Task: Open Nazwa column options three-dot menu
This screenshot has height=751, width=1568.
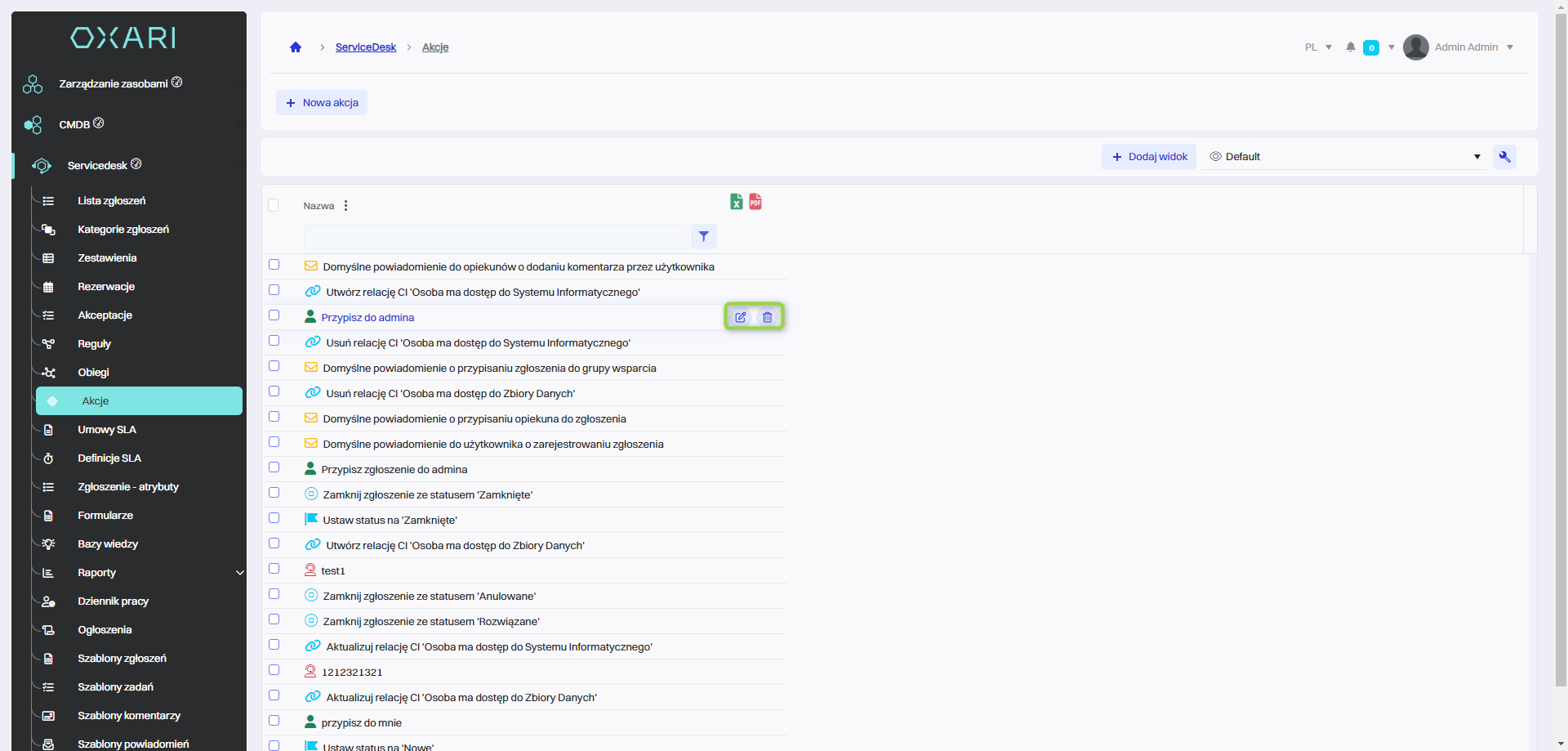Action: (x=346, y=206)
